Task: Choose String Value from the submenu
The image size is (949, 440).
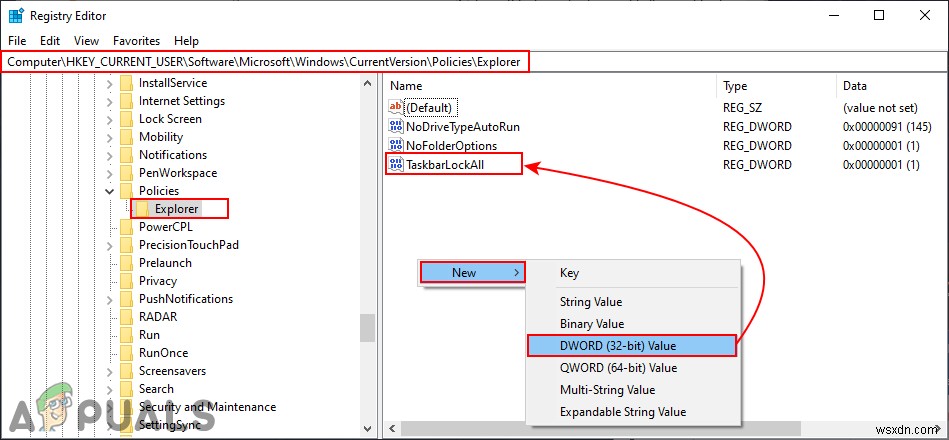Action: tap(632, 302)
